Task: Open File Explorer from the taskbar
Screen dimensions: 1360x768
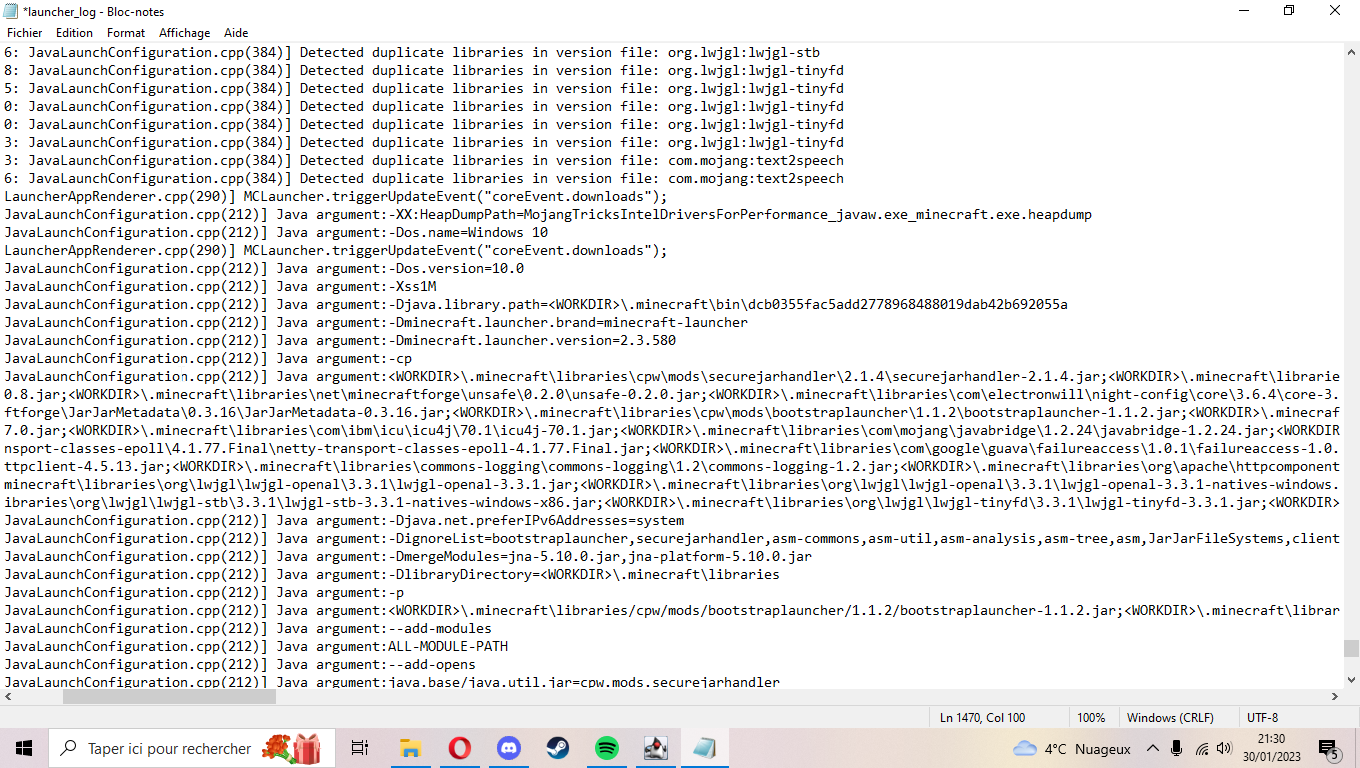Action: (410, 748)
